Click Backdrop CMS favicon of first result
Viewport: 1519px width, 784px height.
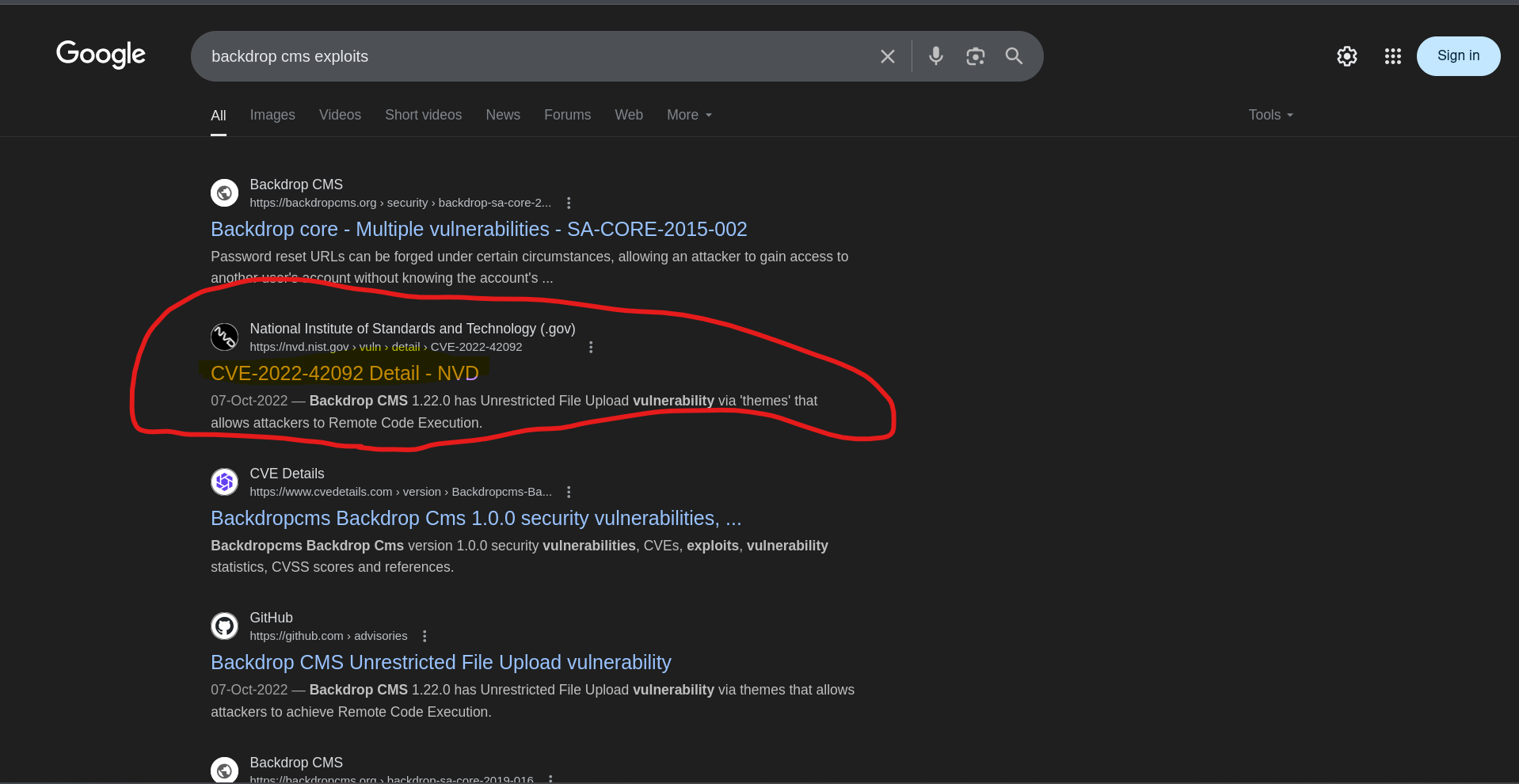(225, 193)
